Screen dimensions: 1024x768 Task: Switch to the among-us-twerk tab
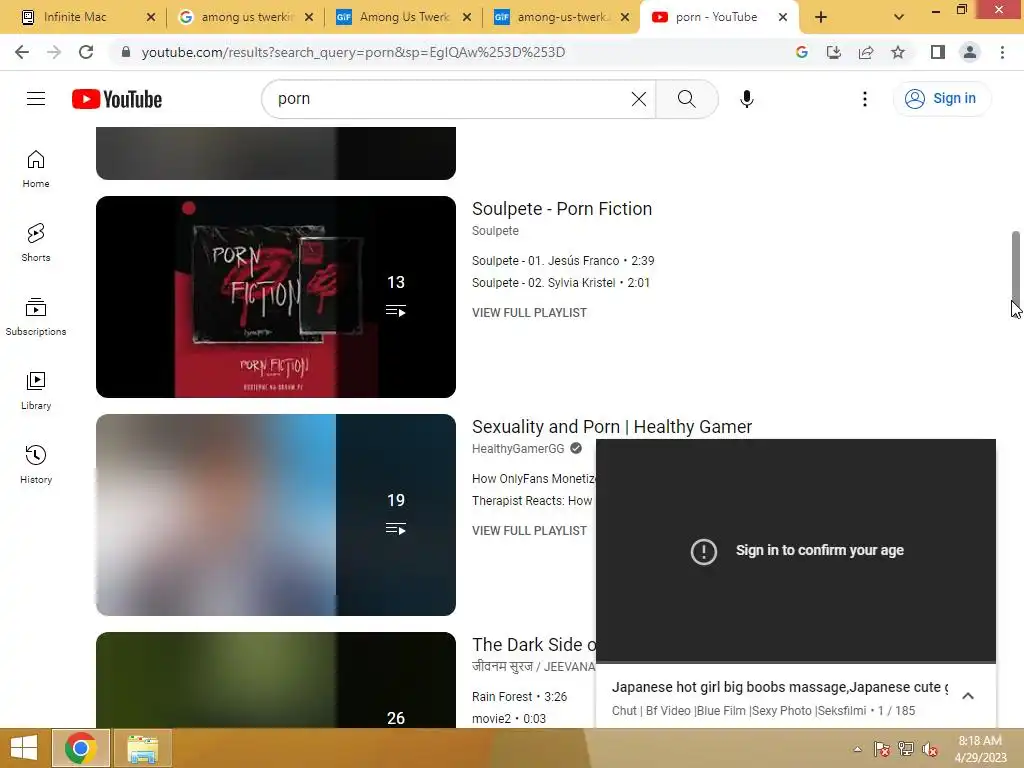coord(562,17)
